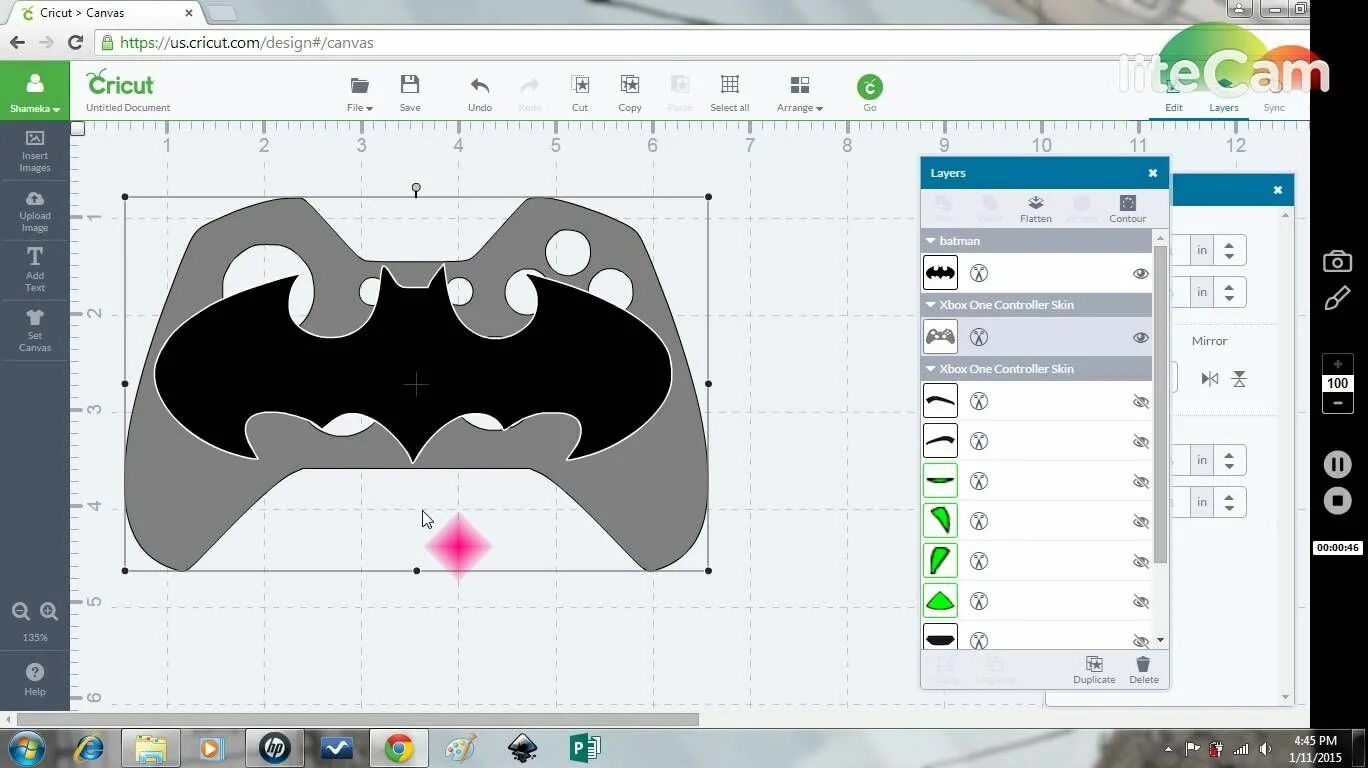Viewport: 1368px width, 768px height.
Task: Take a snapshot with liteCam camera icon
Action: pyautogui.click(x=1337, y=262)
